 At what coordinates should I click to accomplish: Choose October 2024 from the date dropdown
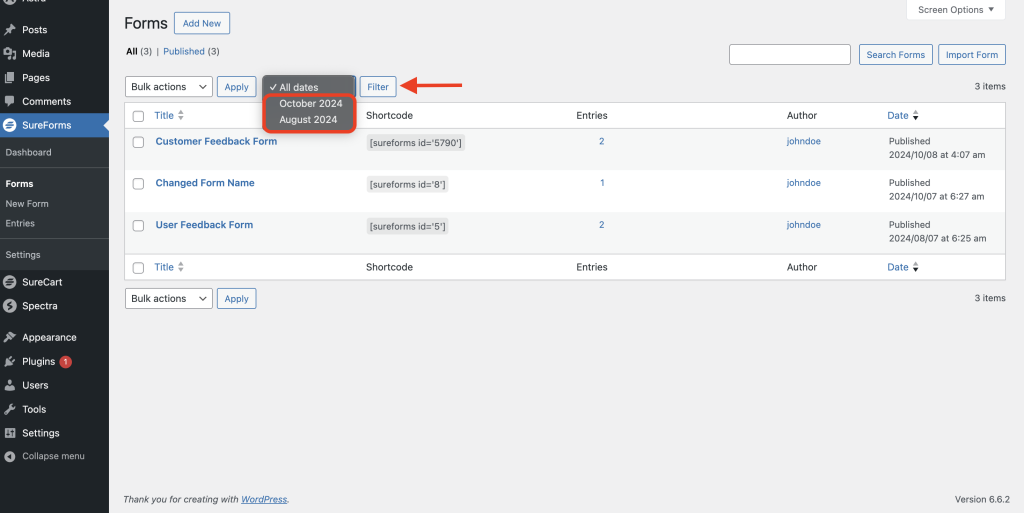point(310,104)
